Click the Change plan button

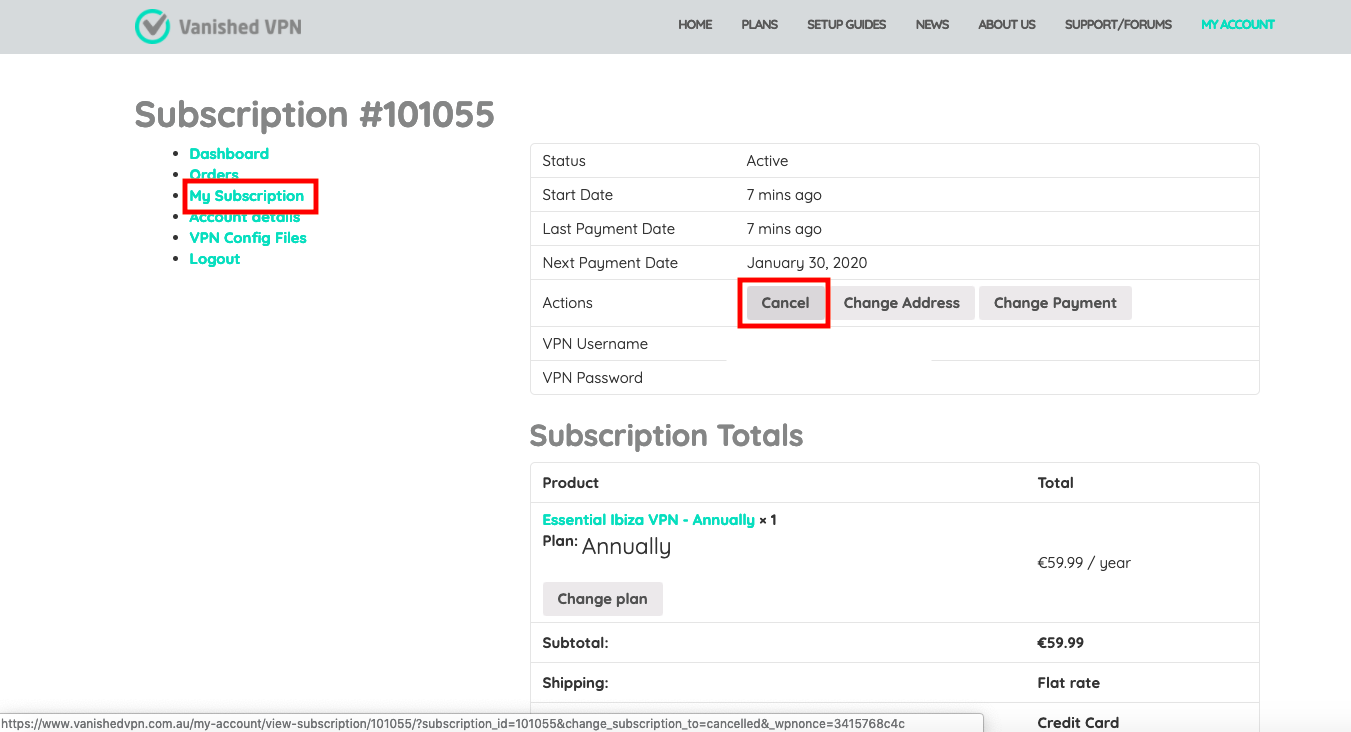point(602,599)
